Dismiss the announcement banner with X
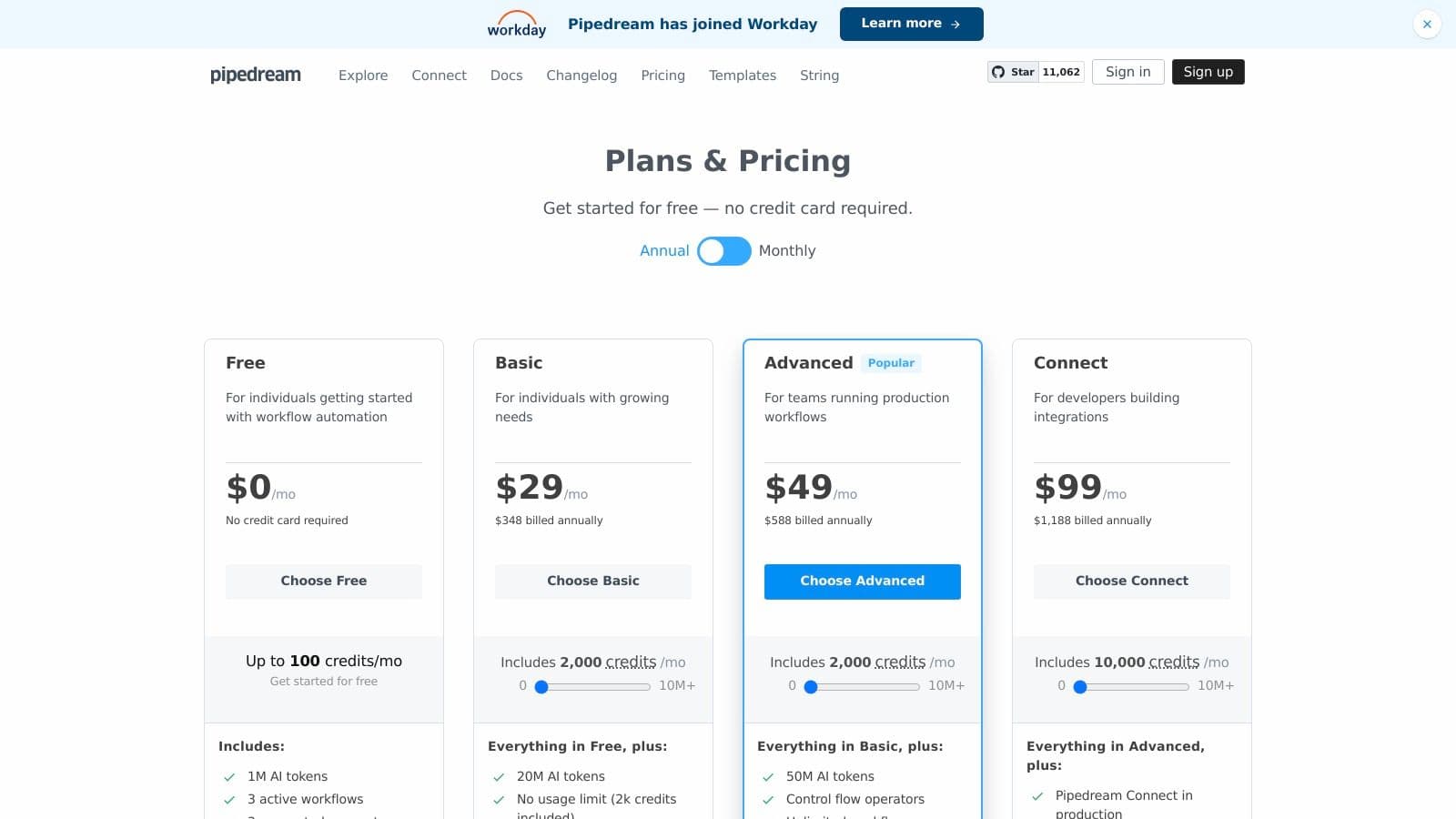The image size is (1456, 819). (x=1427, y=25)
